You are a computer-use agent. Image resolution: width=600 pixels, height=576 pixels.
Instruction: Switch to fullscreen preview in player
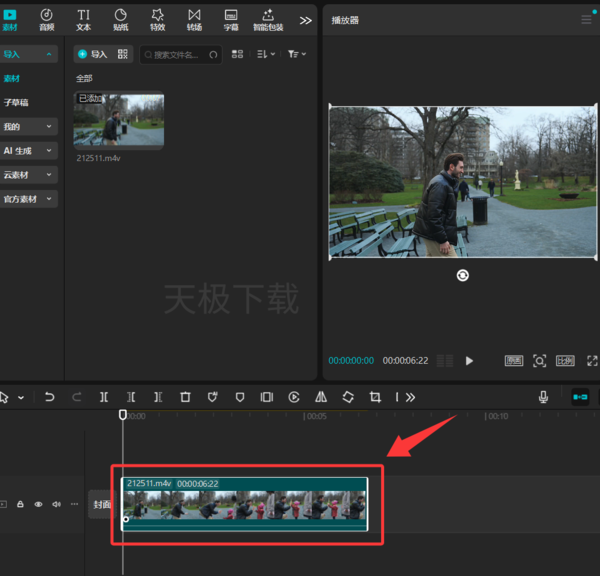592,361
